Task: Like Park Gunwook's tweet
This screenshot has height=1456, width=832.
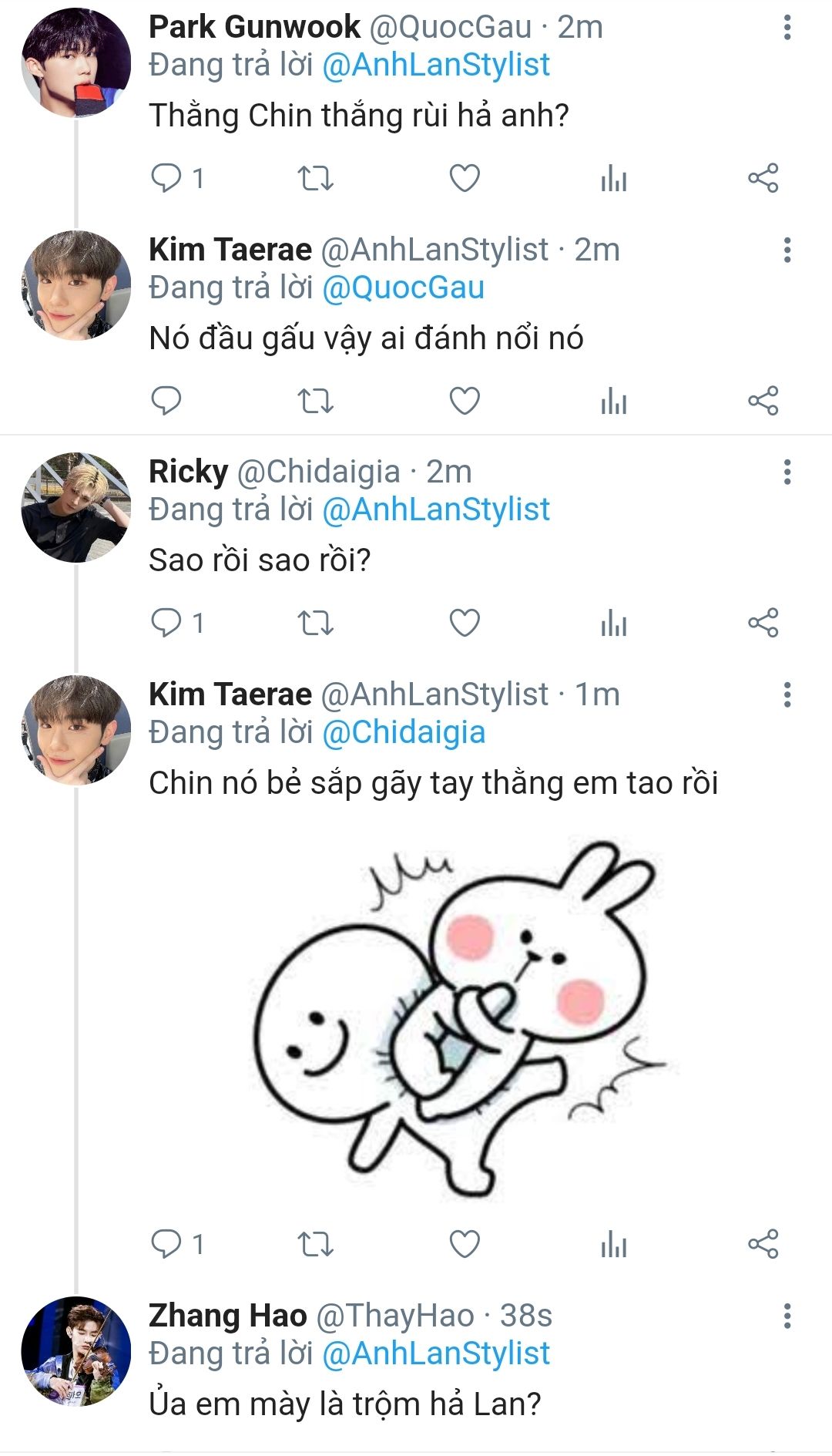Action: point(465,179)
